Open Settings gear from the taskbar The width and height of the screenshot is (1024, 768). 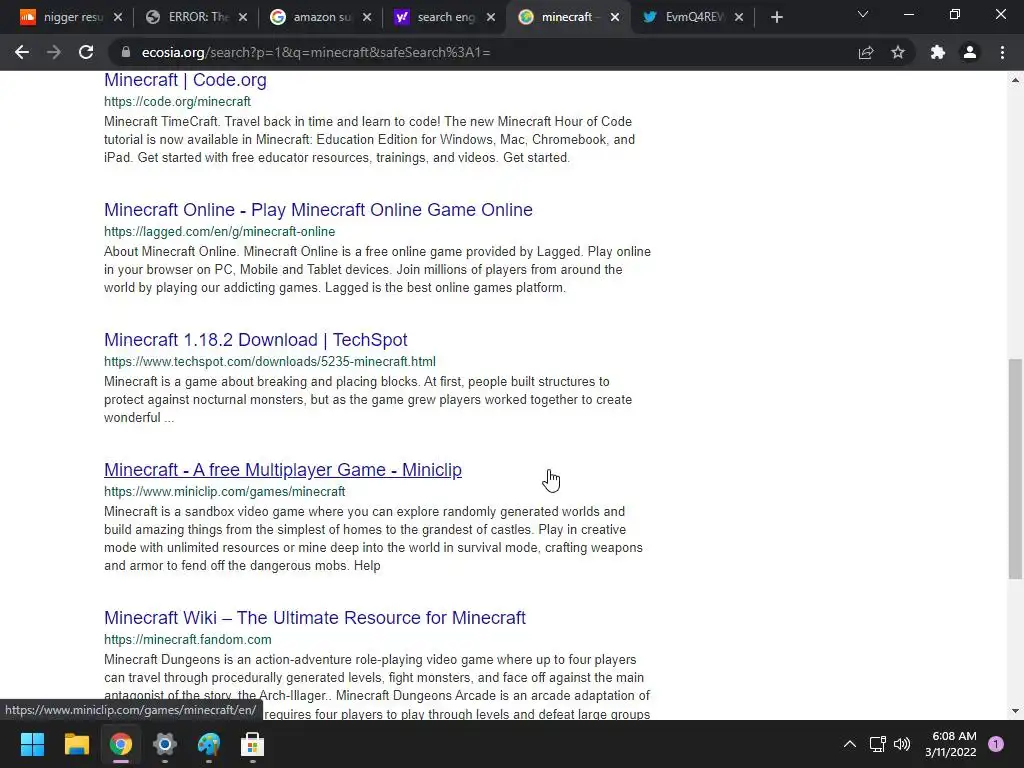(x=165, y=744)
